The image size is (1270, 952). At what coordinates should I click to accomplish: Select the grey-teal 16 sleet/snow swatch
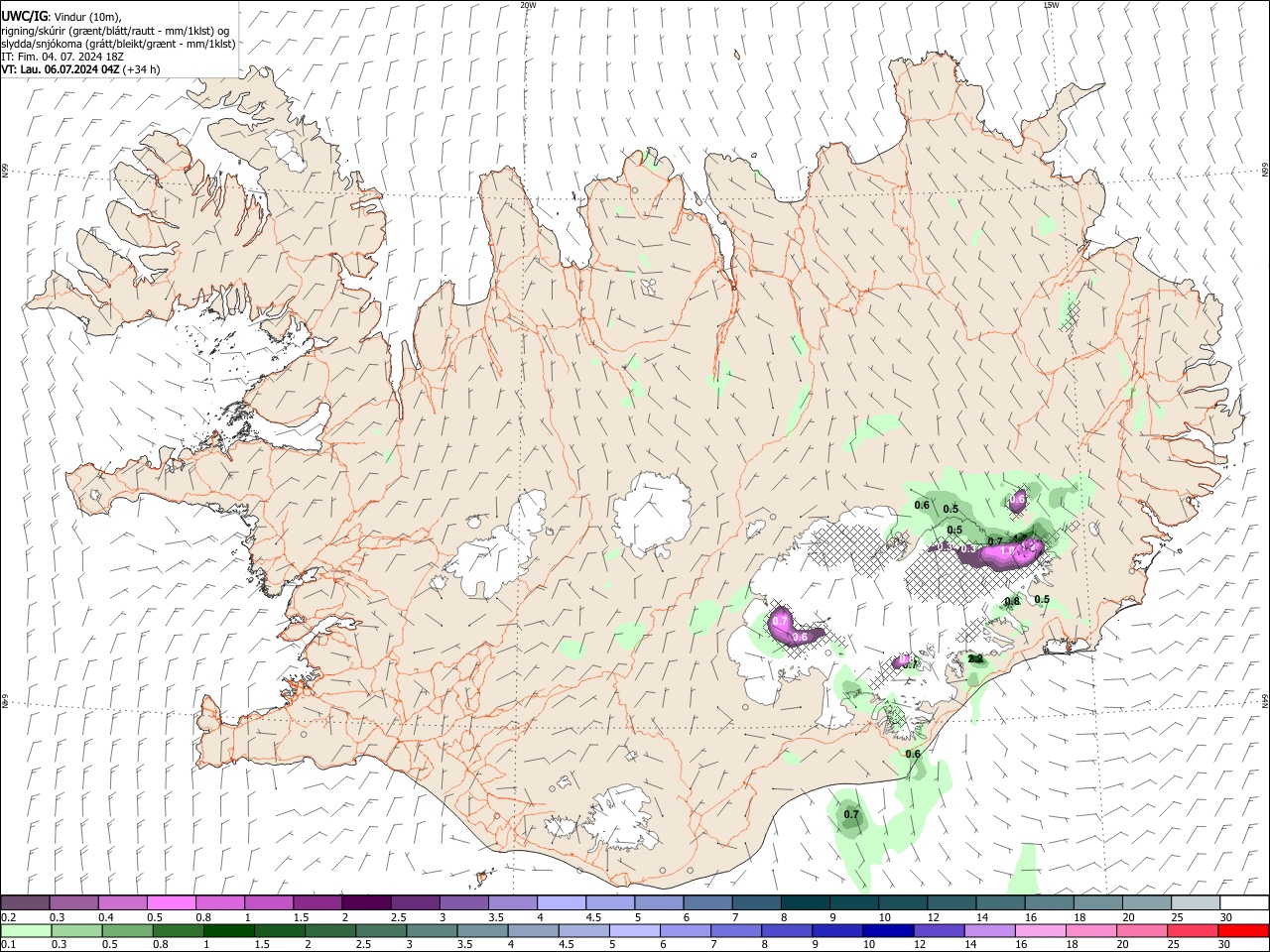click(1048, 902)
